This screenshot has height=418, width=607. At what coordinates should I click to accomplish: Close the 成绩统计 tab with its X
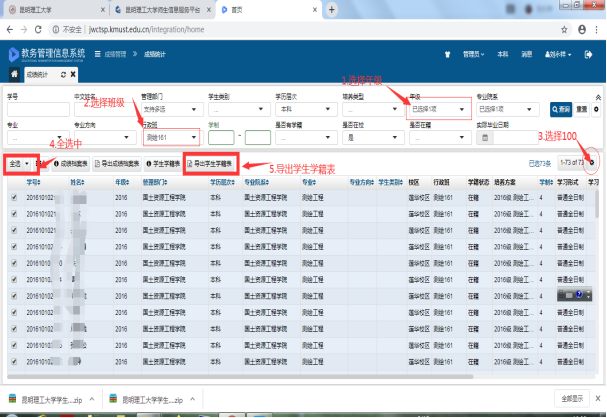pos(73,74)
